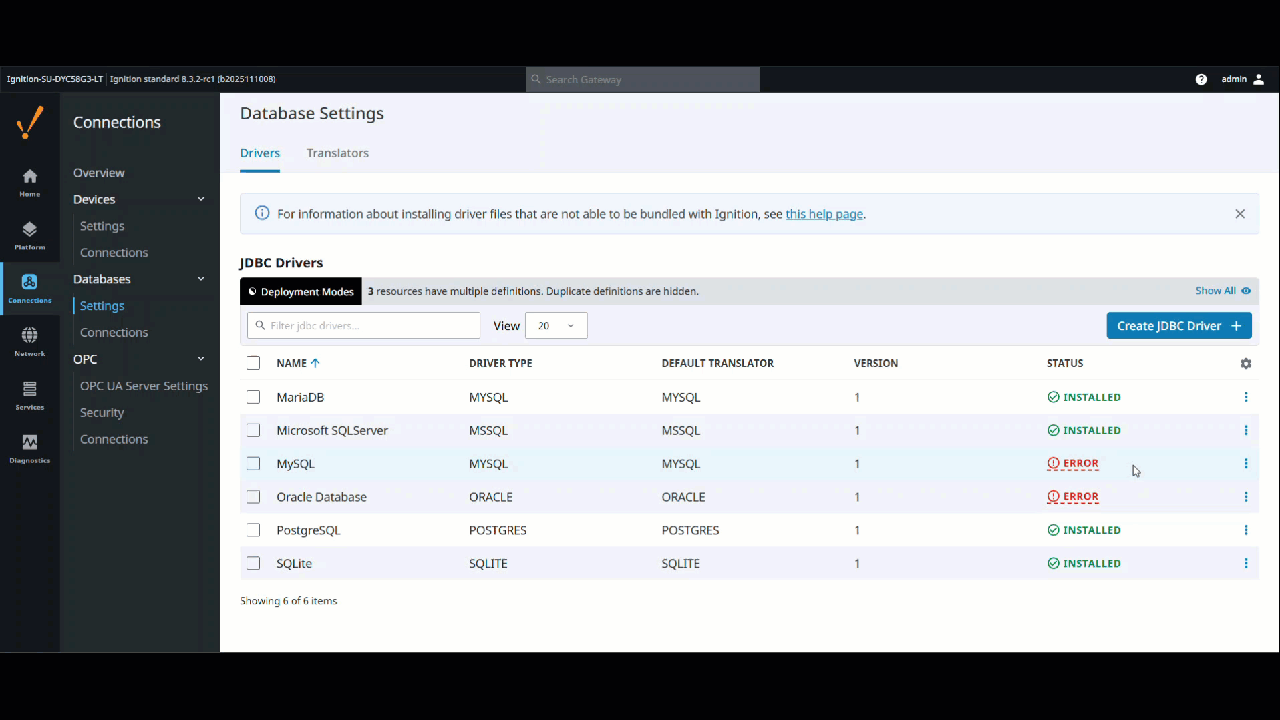Check the select-all checkbox in the table header
The height and width of the screenshot is (720, 1280).
click(253, 363)
